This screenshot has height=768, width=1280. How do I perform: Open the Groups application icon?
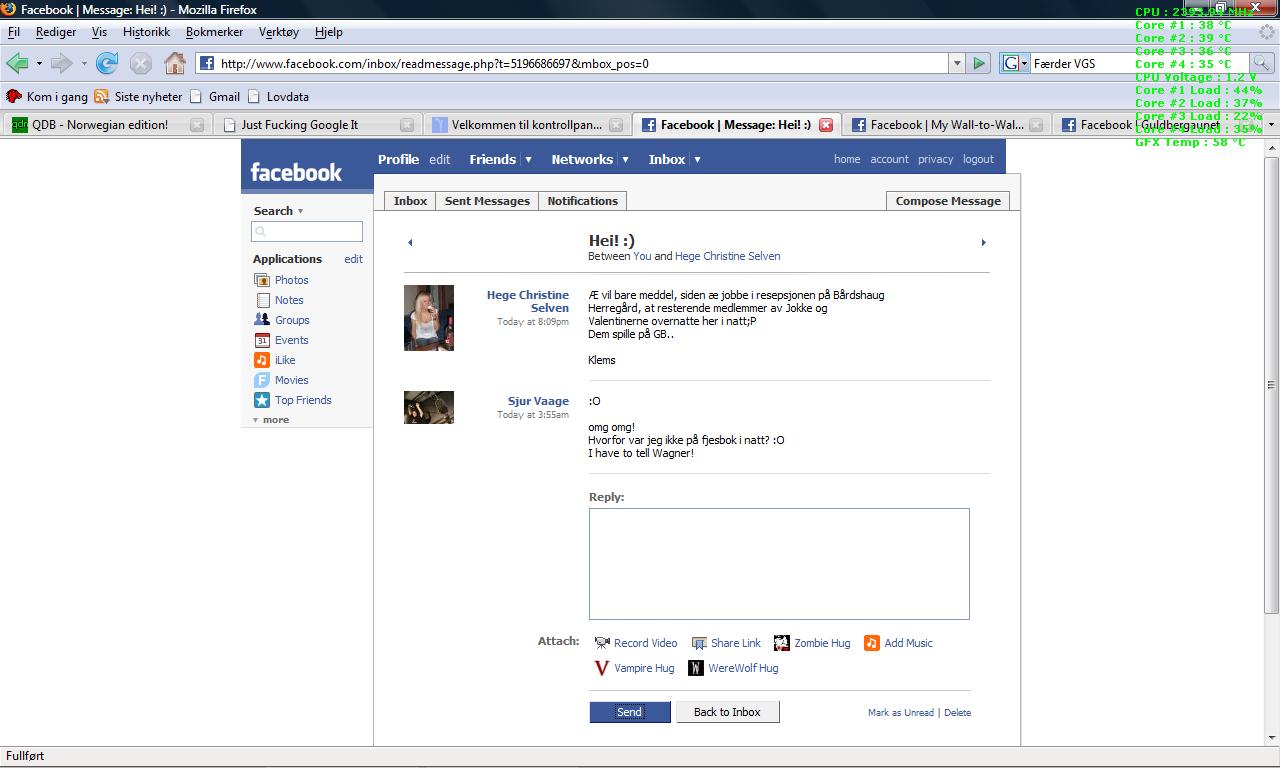(262, 320)
